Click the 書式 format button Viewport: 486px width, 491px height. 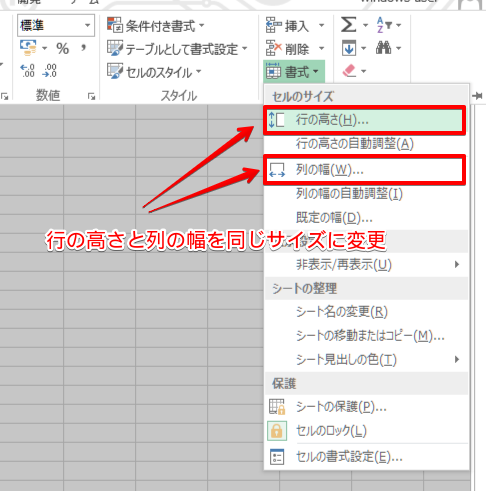(x=293, y=71)
